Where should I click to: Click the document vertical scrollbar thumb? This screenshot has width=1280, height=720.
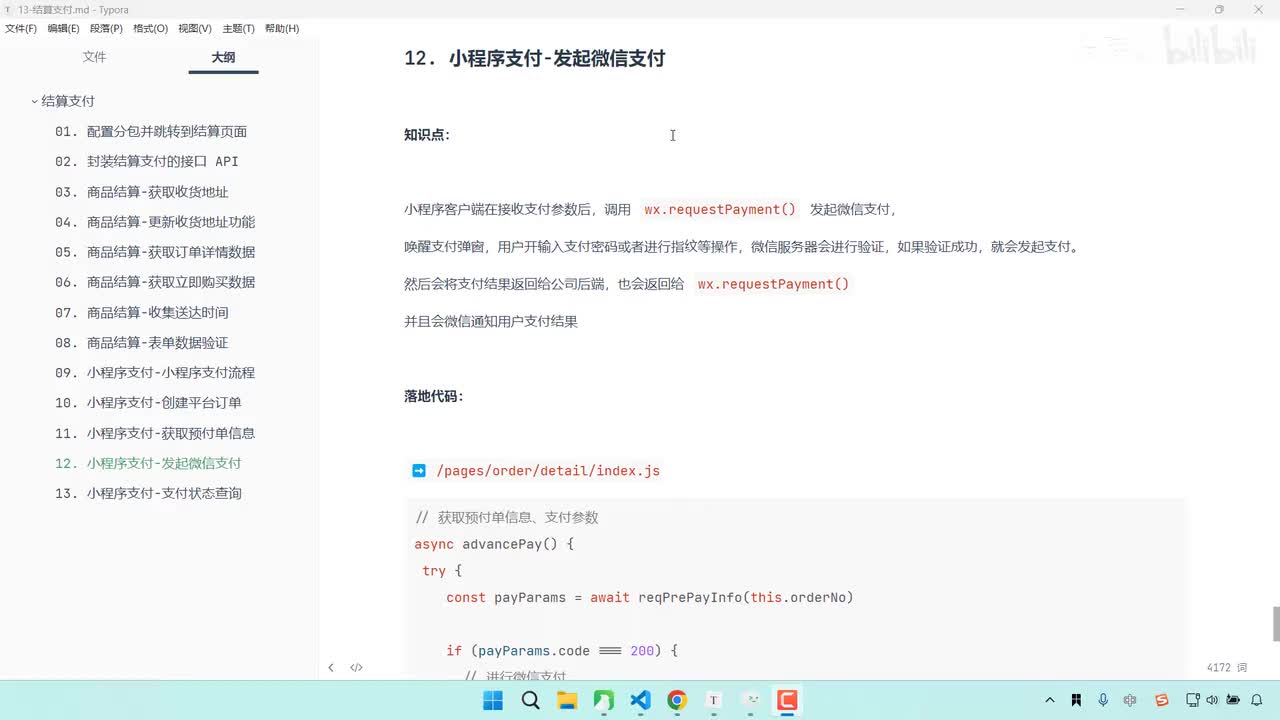[x=1275, y=624]
